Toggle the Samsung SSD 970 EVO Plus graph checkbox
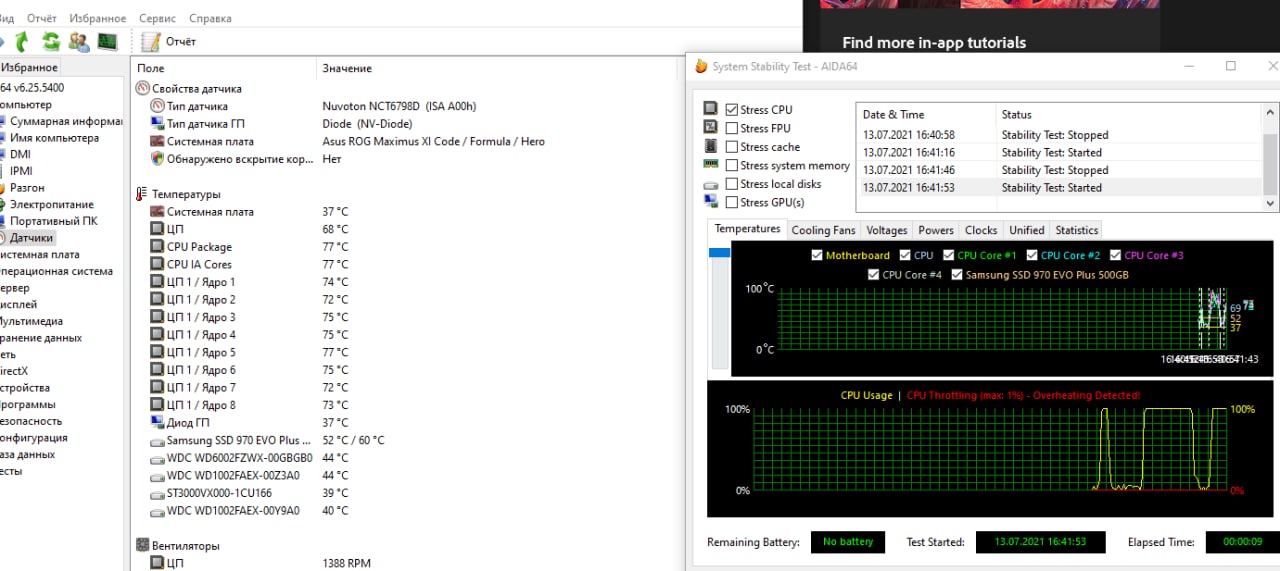This screenshot has width=1280, height=571. pos(957,274)
